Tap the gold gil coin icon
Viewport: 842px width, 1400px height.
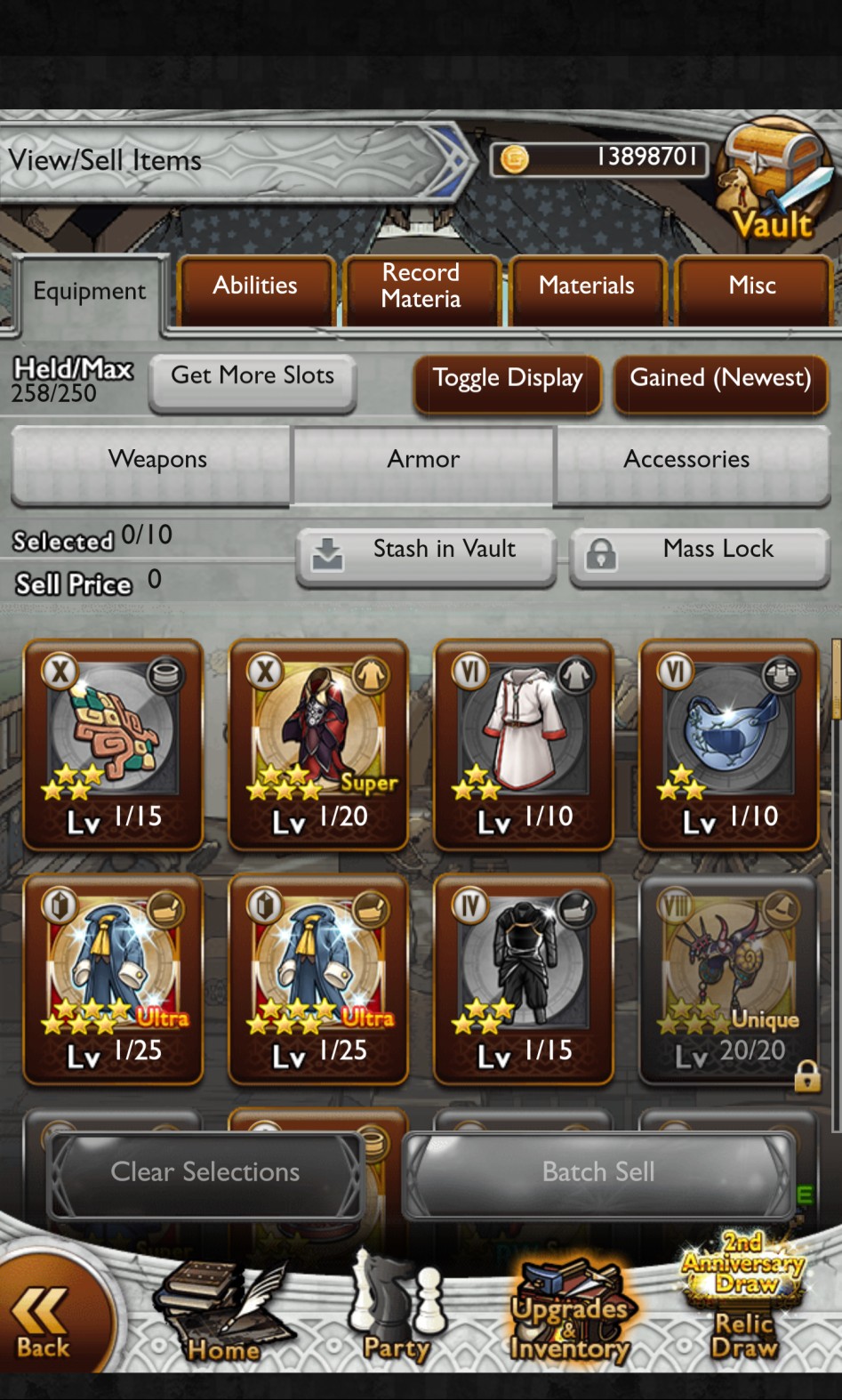pyautogui.click(x=514, y=158)
